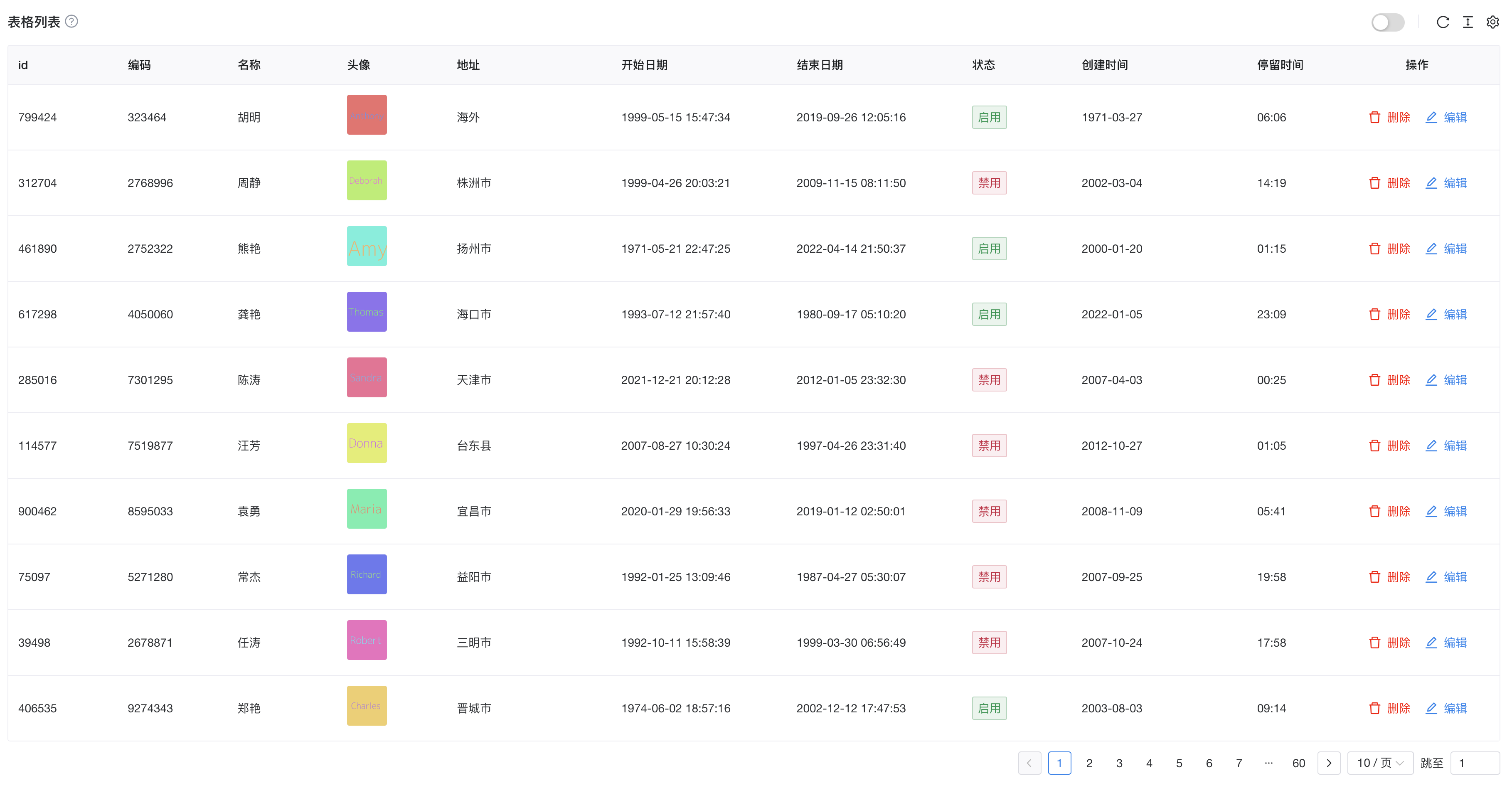Click the 禁用 status tag for 汪芳
Image resolution: width=1512 pixels, height=788 pixels.
pyautogui.click(x=989, y=446)
